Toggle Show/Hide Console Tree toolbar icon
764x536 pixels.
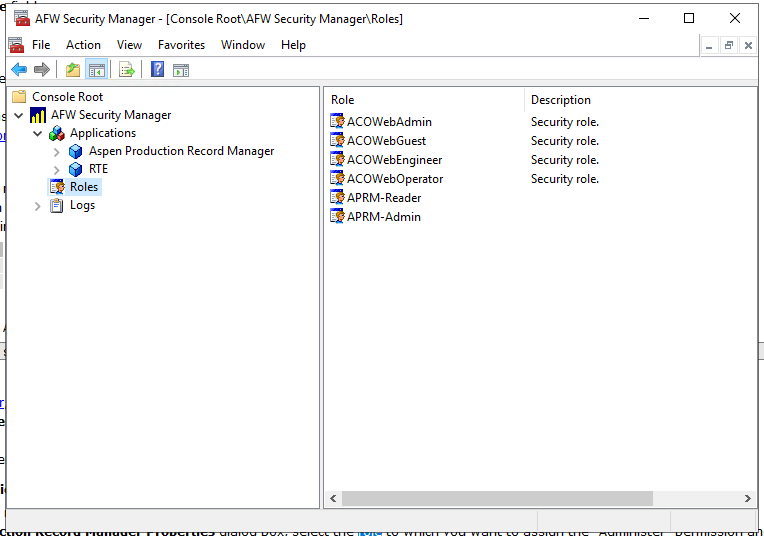(97, 69)
